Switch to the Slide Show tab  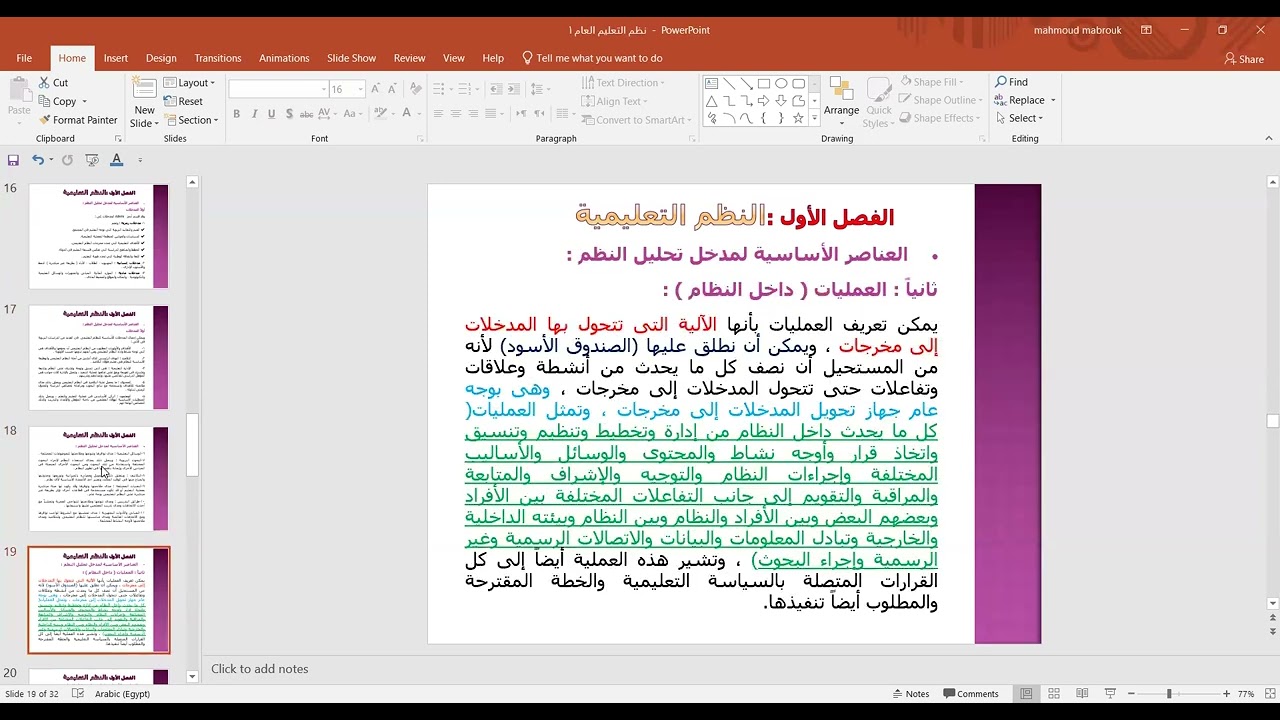[351, 58]
